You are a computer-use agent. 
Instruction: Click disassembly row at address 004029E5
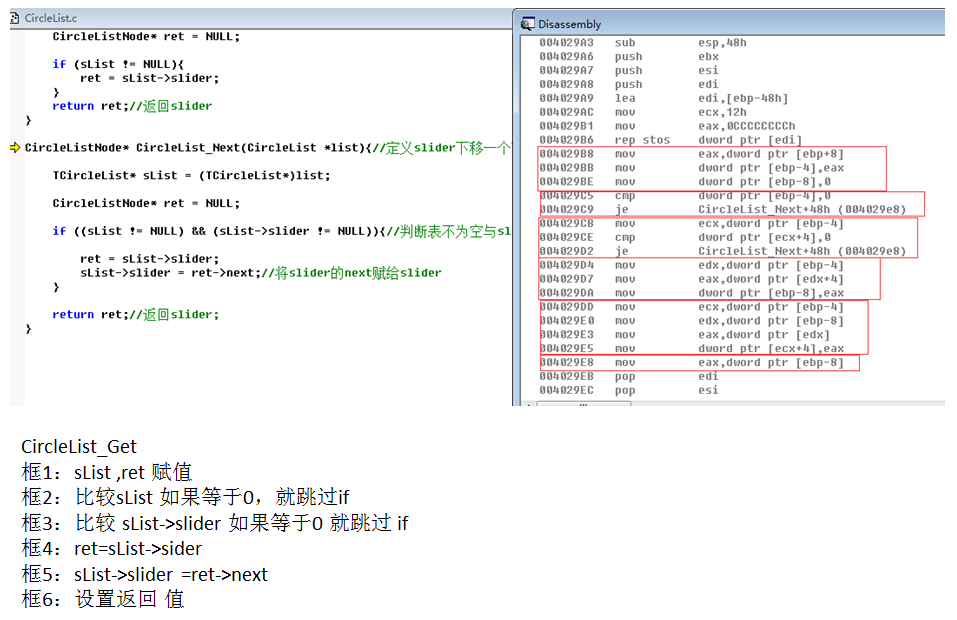692,348
